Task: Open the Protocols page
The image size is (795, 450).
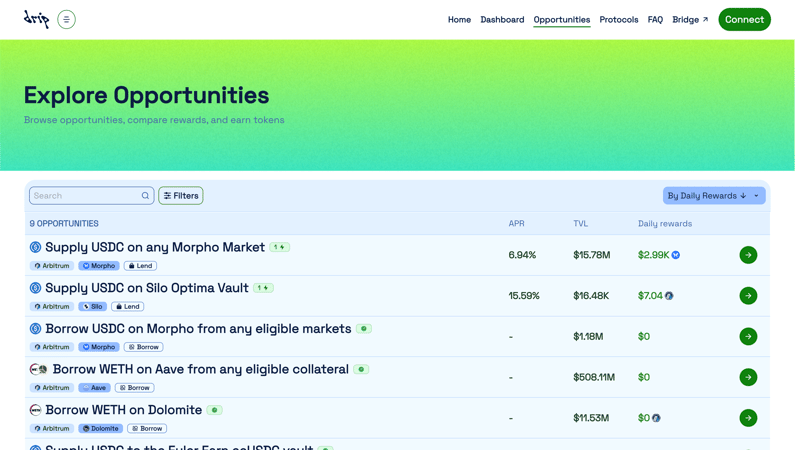Action: pos(618,20)
